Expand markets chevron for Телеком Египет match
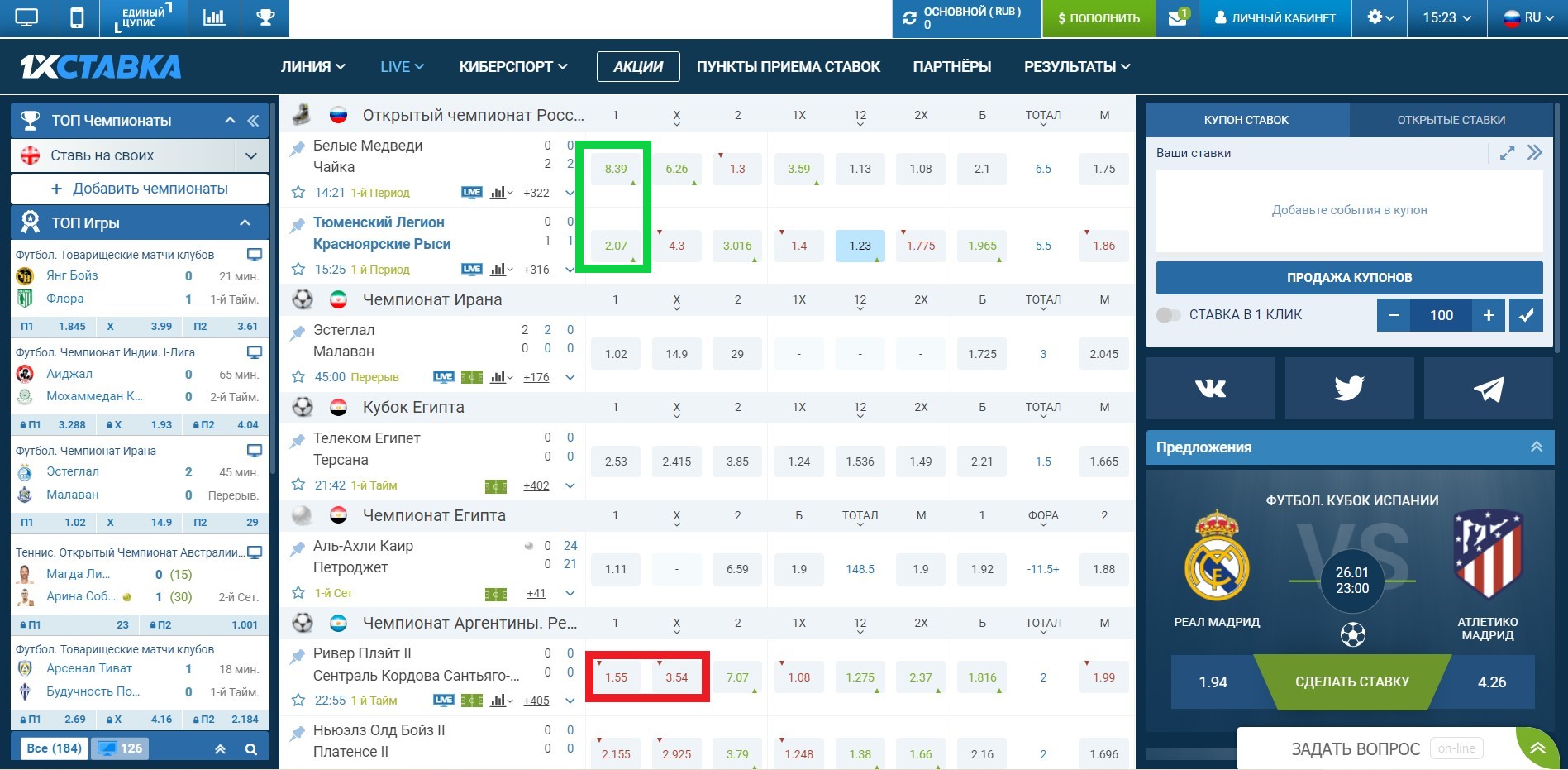The height and width of the screenshot is (770, 1568). coord(570,485)
